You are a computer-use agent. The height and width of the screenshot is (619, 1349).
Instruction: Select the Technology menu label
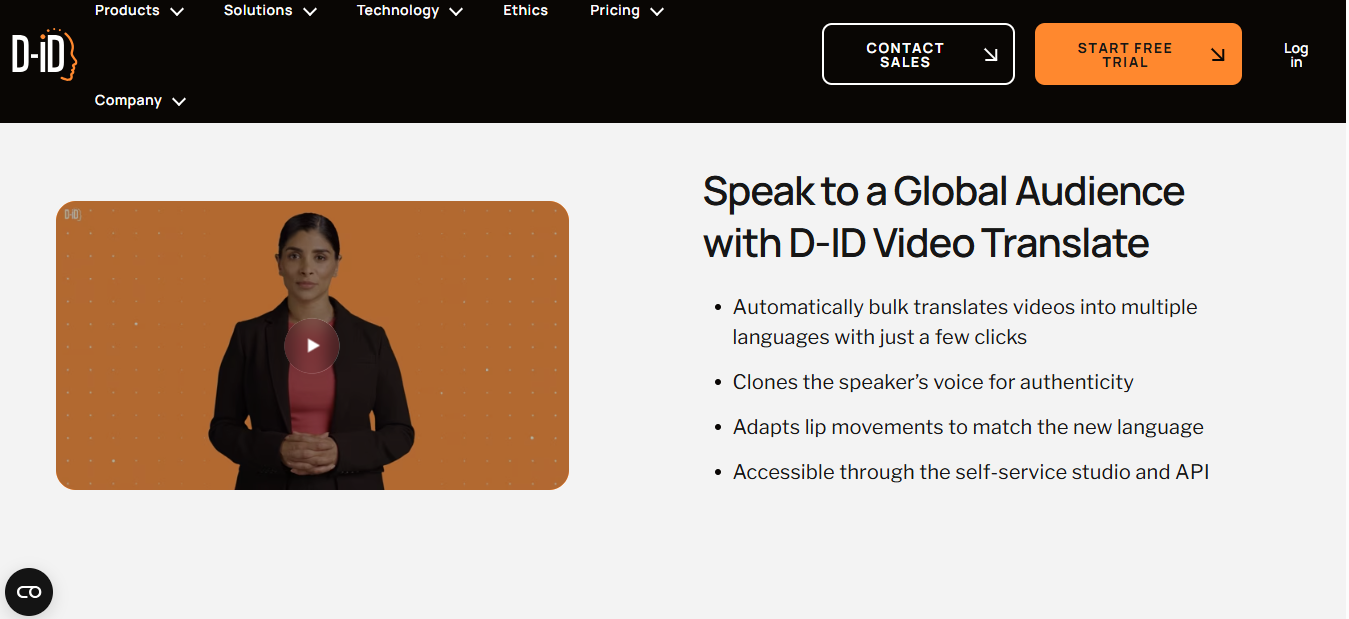[397, 11]
